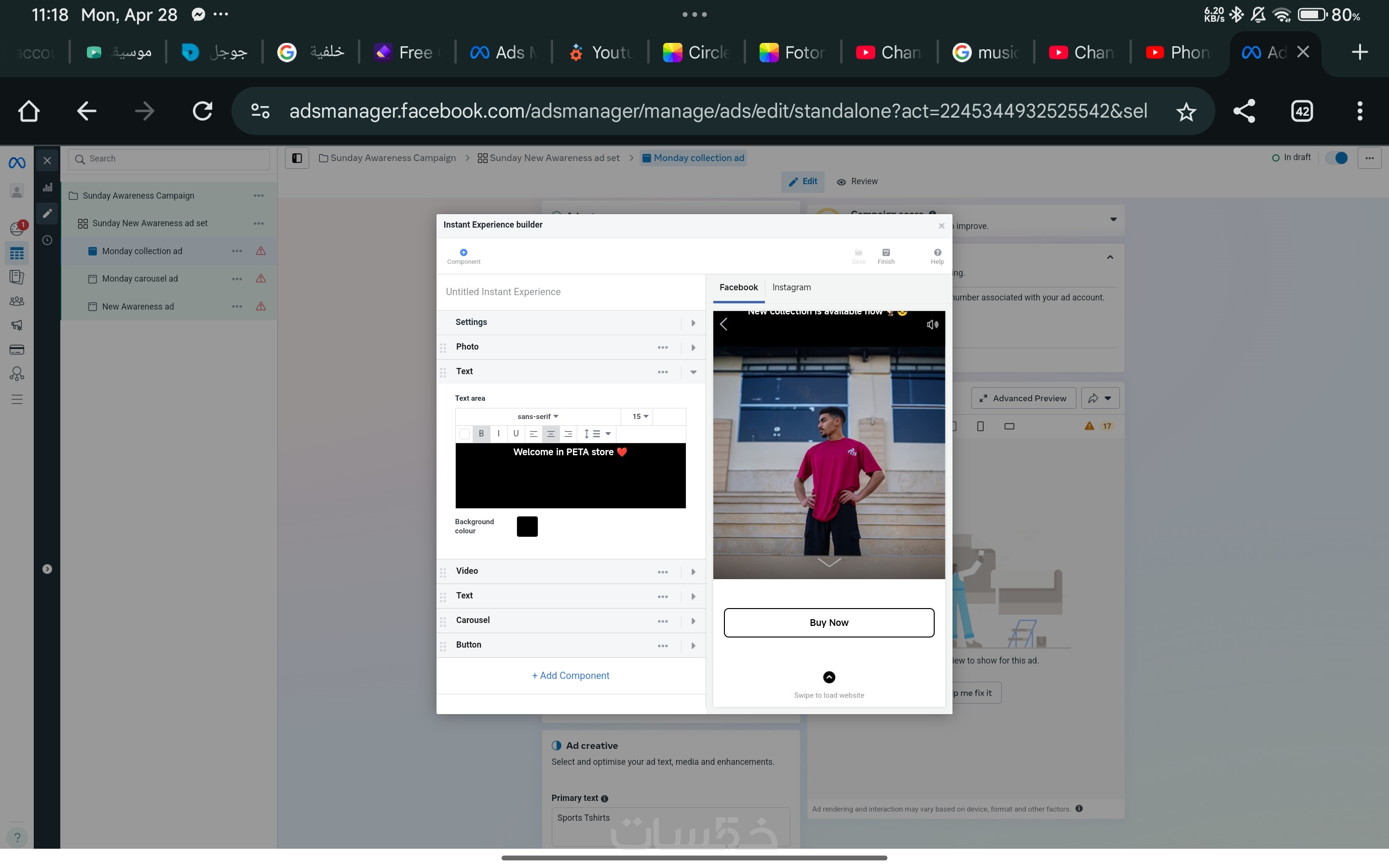Expand the Video component section
Screen dimensions: 1389x868
tap(693, 572)
